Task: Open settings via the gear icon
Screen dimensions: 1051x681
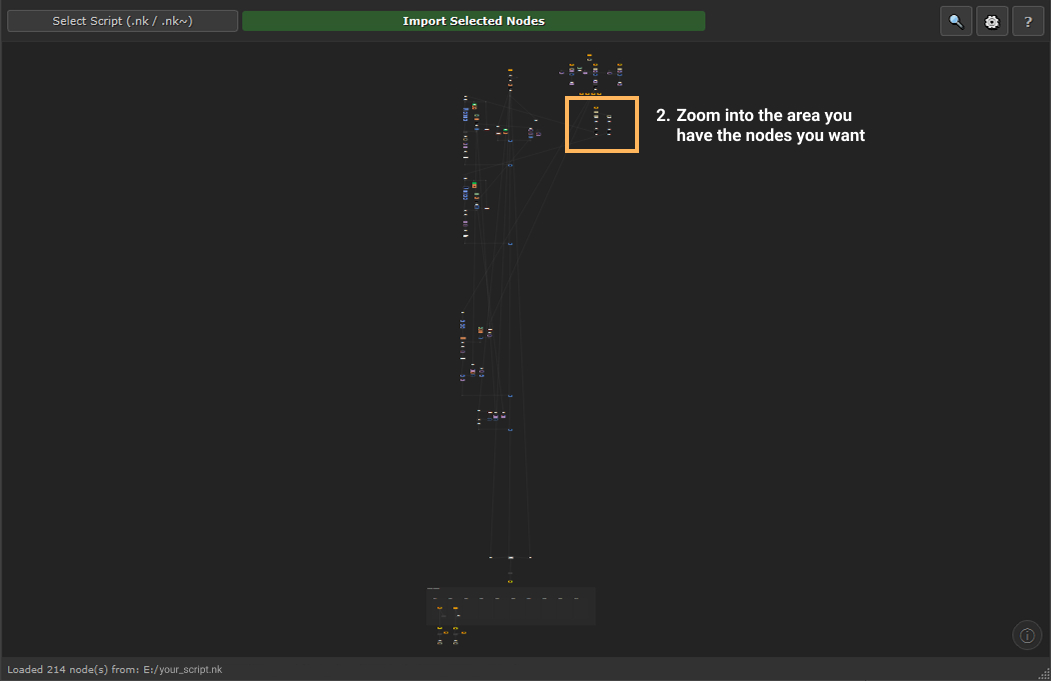Action: click(x=992, y=21)
